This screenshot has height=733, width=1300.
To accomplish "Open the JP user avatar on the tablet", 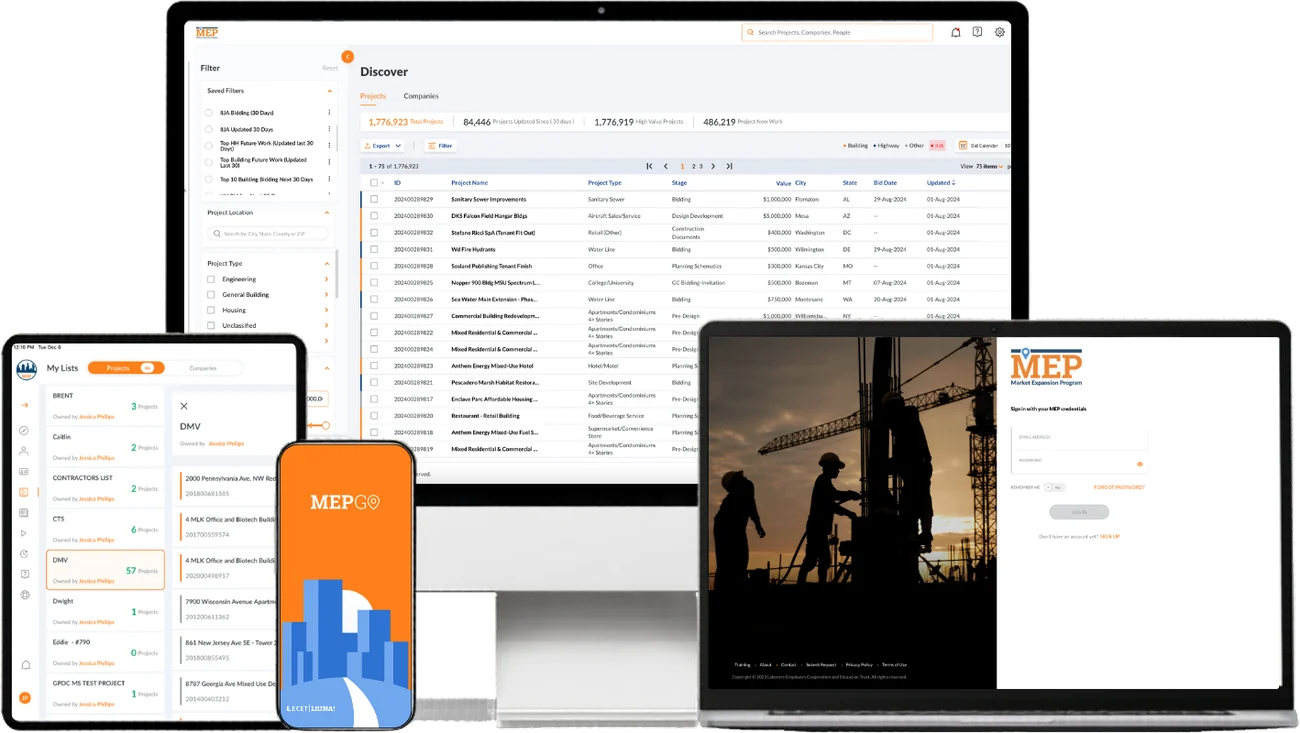I will [x=25, y=698].
